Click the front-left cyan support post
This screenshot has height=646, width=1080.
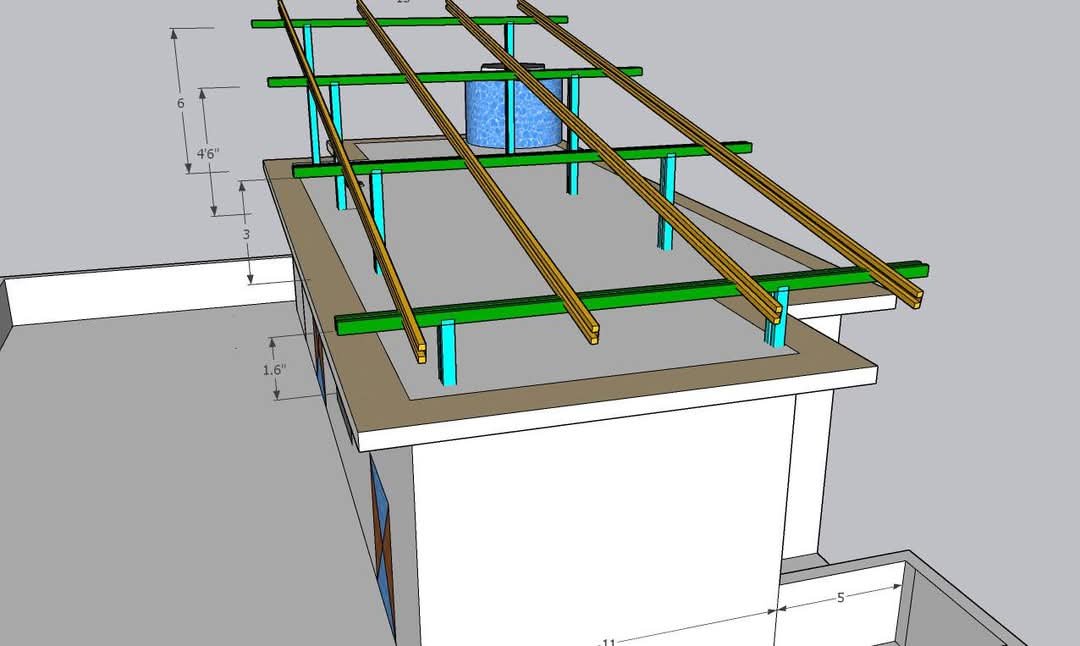pyautogui.click(x=448, y=352)
